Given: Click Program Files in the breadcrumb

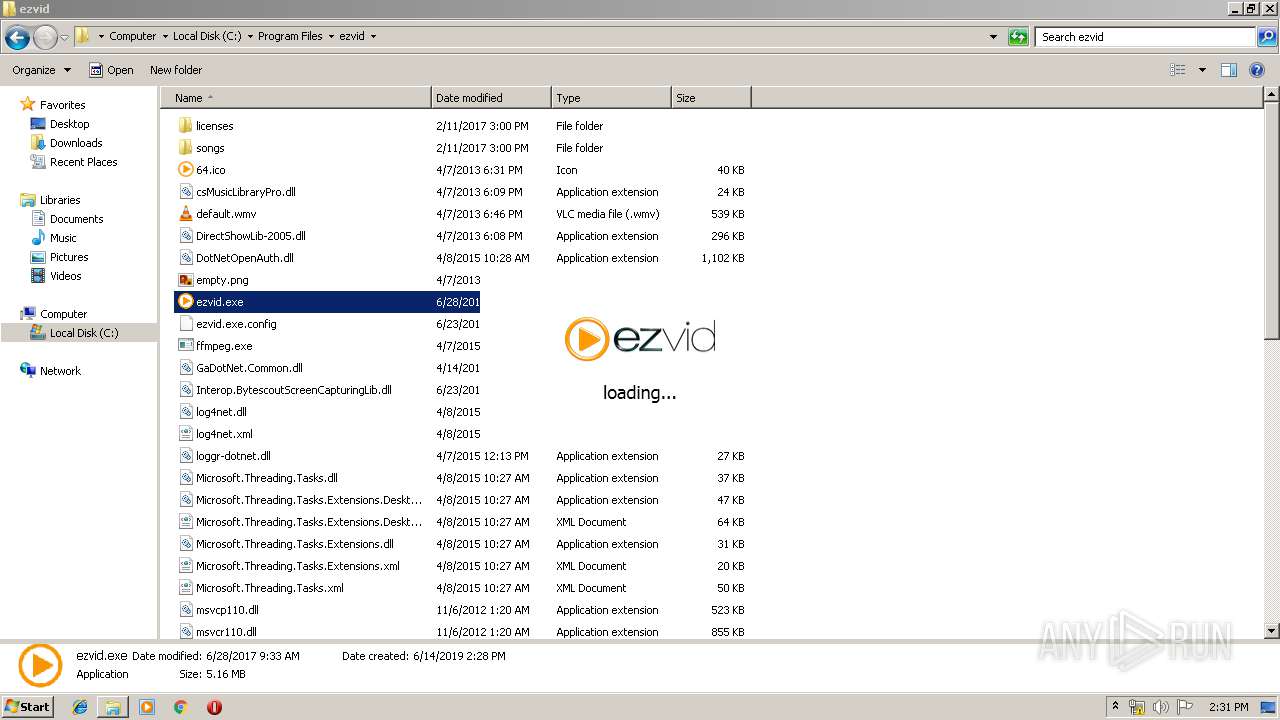Looking at the screenshot, I should 290,37.
